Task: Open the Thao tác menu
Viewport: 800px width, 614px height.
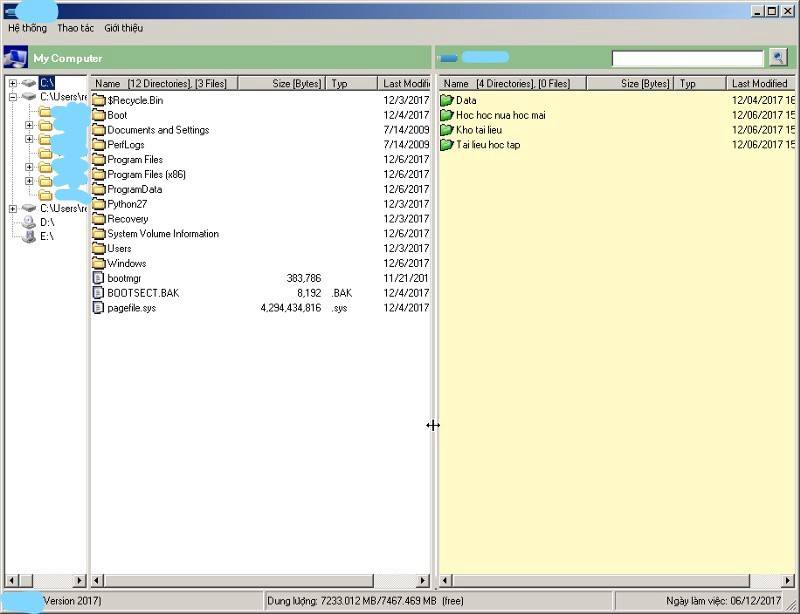Action: 75,28
